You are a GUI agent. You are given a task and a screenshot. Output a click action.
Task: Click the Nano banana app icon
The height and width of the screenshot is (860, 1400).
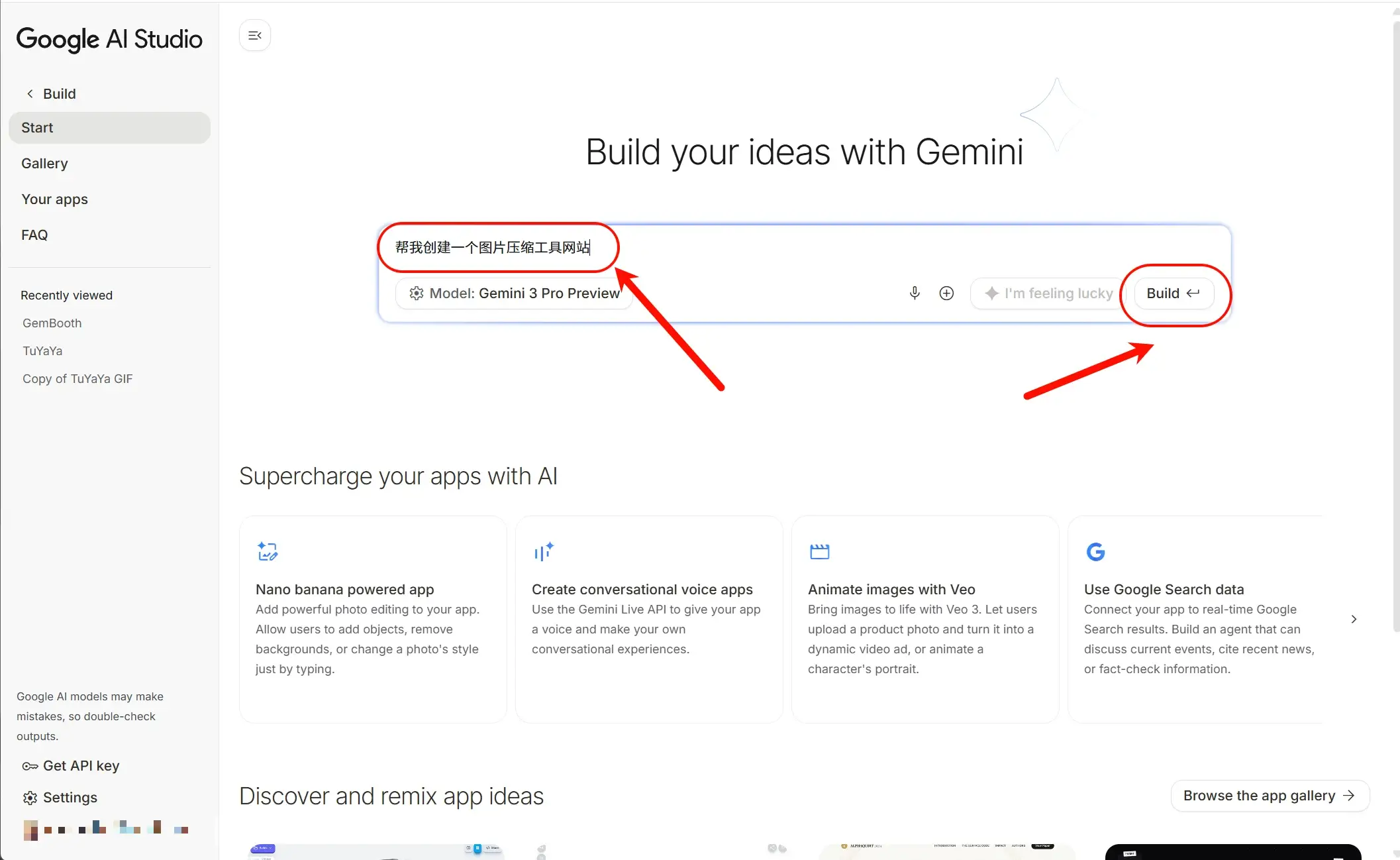(268, 551)
